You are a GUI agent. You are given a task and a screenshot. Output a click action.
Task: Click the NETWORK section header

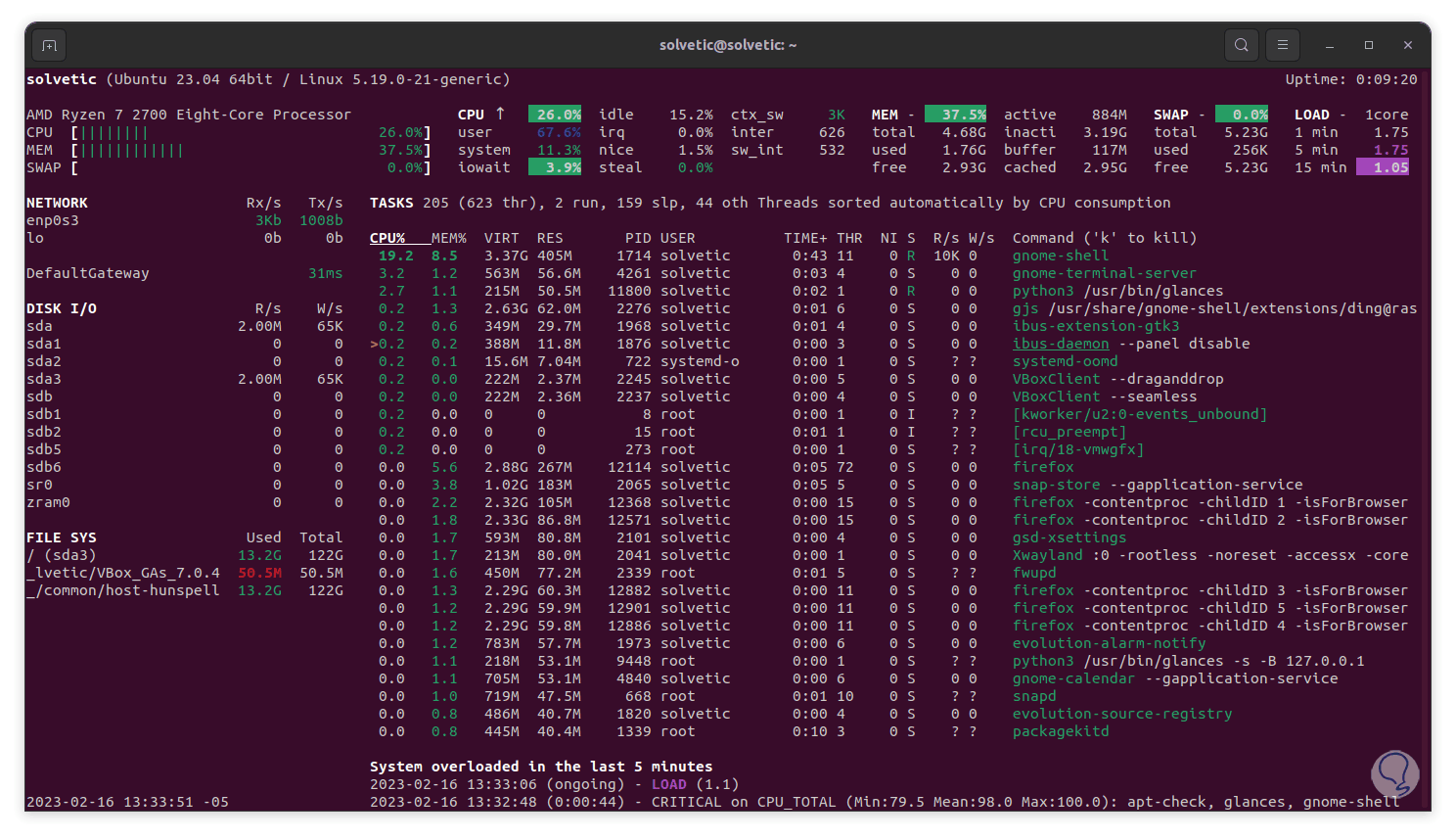(x=57, y=203)
